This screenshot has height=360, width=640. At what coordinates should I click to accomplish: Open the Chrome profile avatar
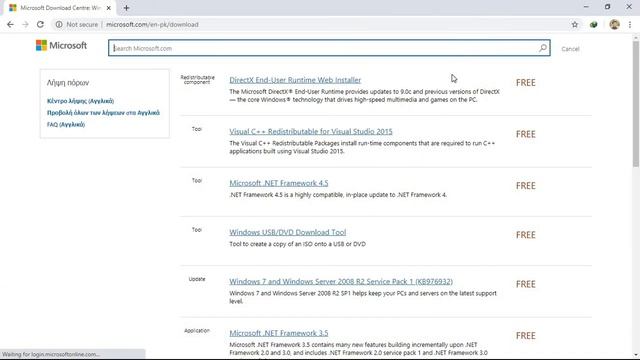pyautogui.click(x=614, y=24)
